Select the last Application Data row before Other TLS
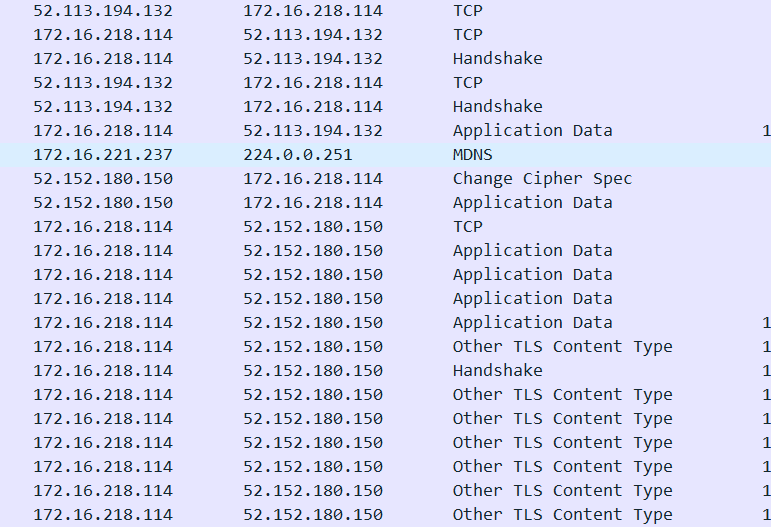Image resolution: width=771 pixels, height=527 pixels. [386, 322]
